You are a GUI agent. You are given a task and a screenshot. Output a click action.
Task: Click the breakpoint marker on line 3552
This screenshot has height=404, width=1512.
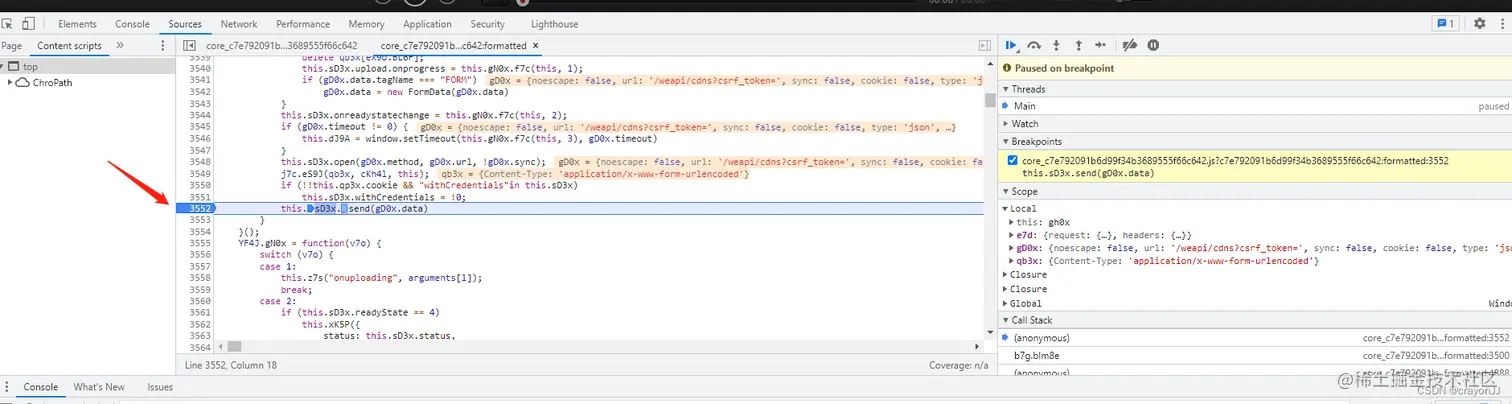[x=195, y=208]
